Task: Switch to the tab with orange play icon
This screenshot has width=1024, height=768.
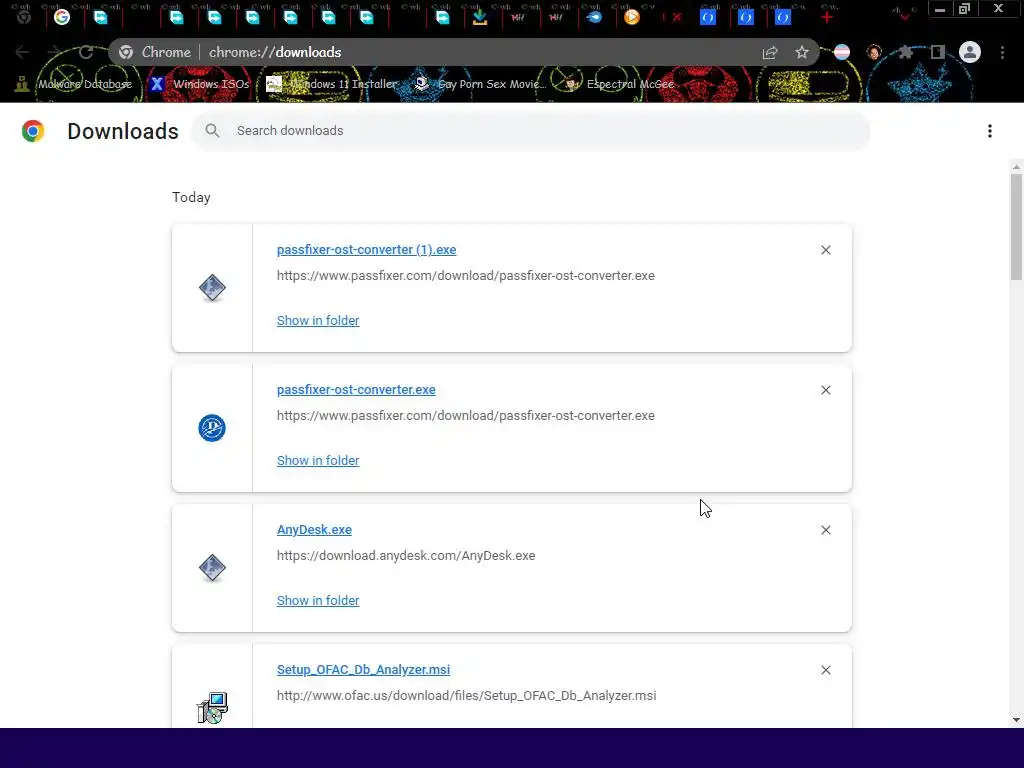Action: click(x=632, y=17)
